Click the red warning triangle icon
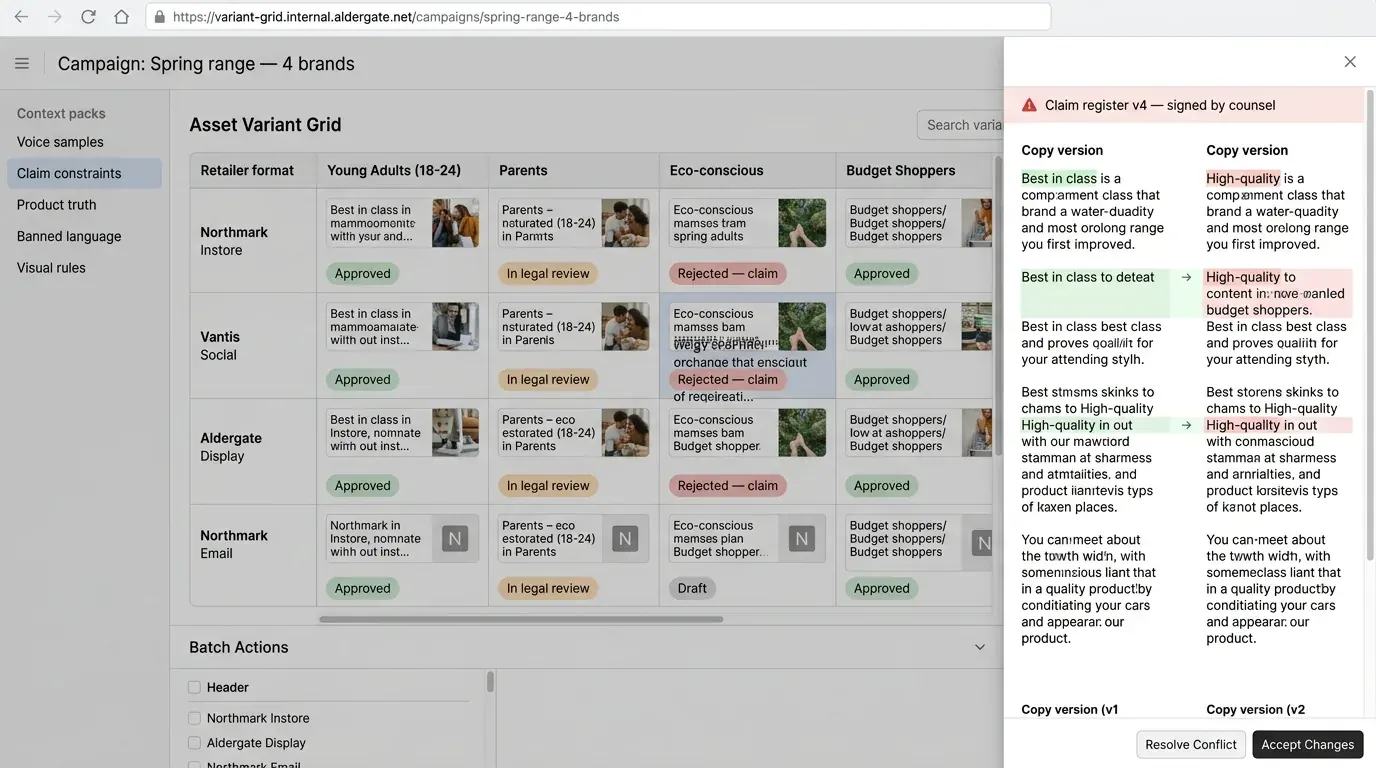Screen dimensions: 1376x768 (x=1029, y=105)
